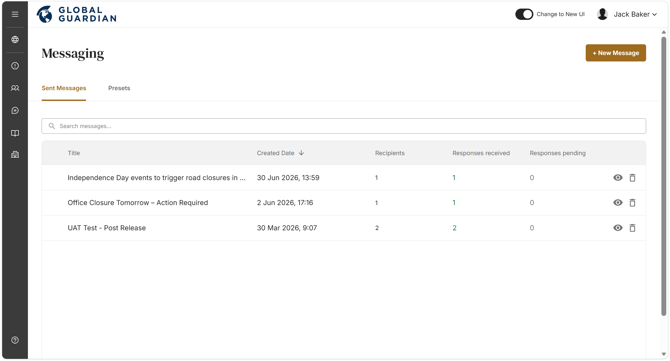View the Office Closure Tomorrow message

point(618,203)
